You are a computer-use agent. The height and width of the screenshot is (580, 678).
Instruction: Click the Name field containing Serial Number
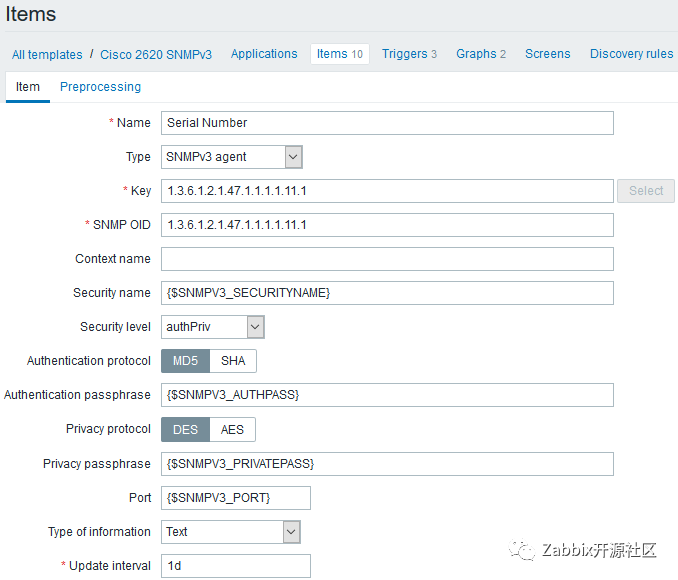point(387,123)
